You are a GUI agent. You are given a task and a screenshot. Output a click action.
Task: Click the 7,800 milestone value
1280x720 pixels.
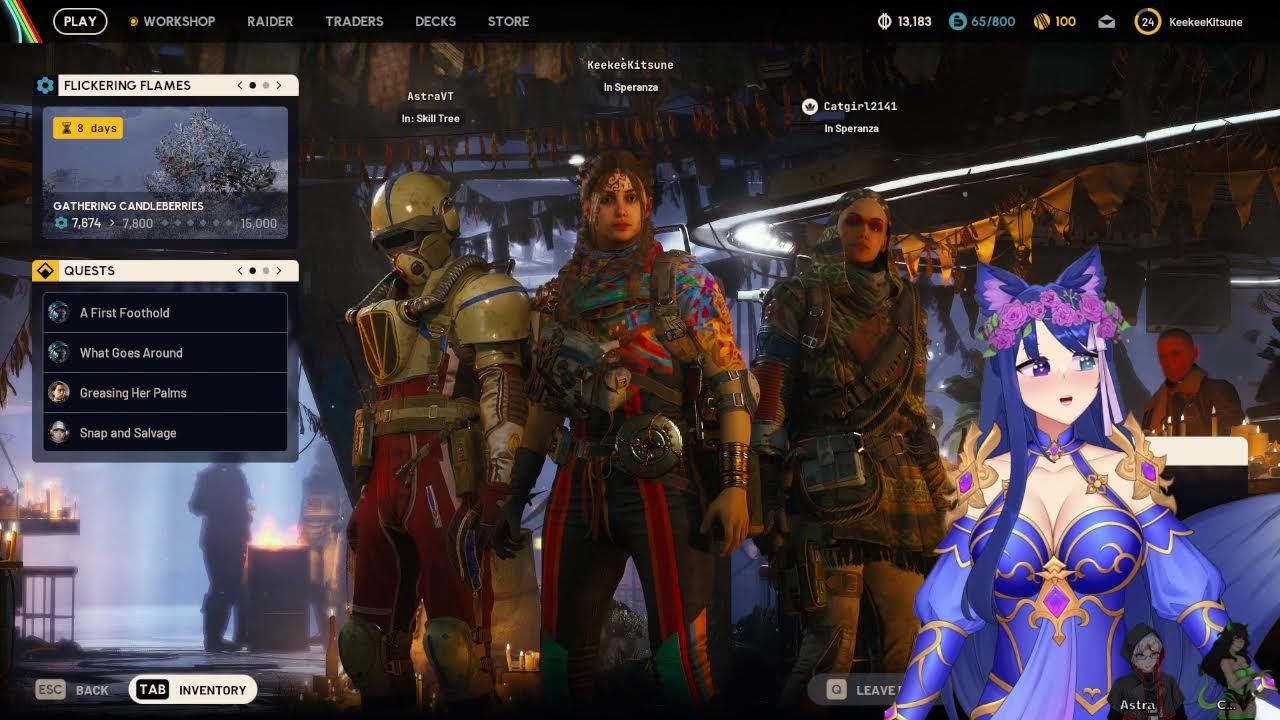(x=137, y=223)
